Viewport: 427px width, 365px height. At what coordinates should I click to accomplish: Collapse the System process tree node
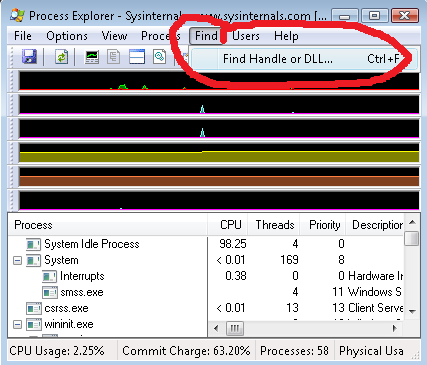point(17,260)
